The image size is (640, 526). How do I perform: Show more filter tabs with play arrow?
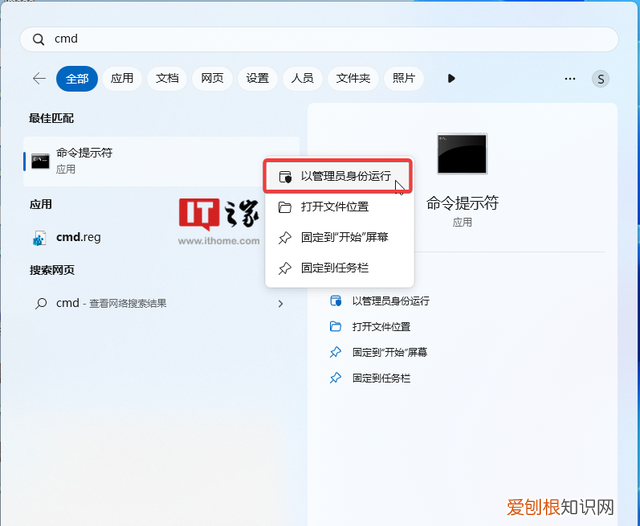(451, 78)
